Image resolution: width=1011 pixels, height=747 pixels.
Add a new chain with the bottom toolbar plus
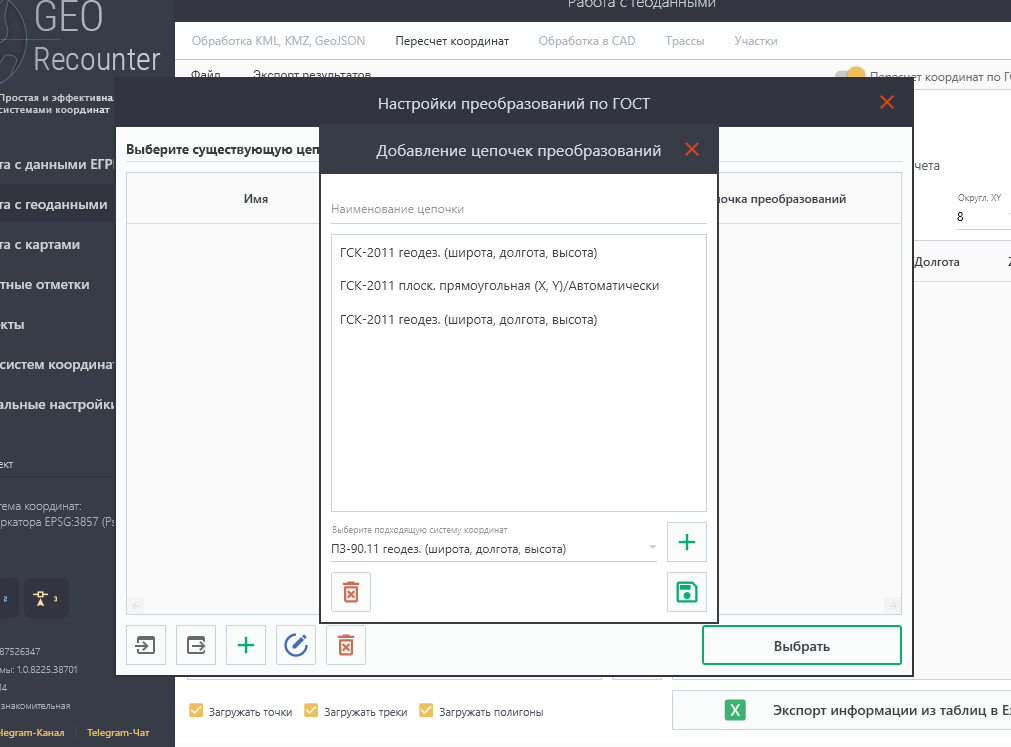click(246, 645)
